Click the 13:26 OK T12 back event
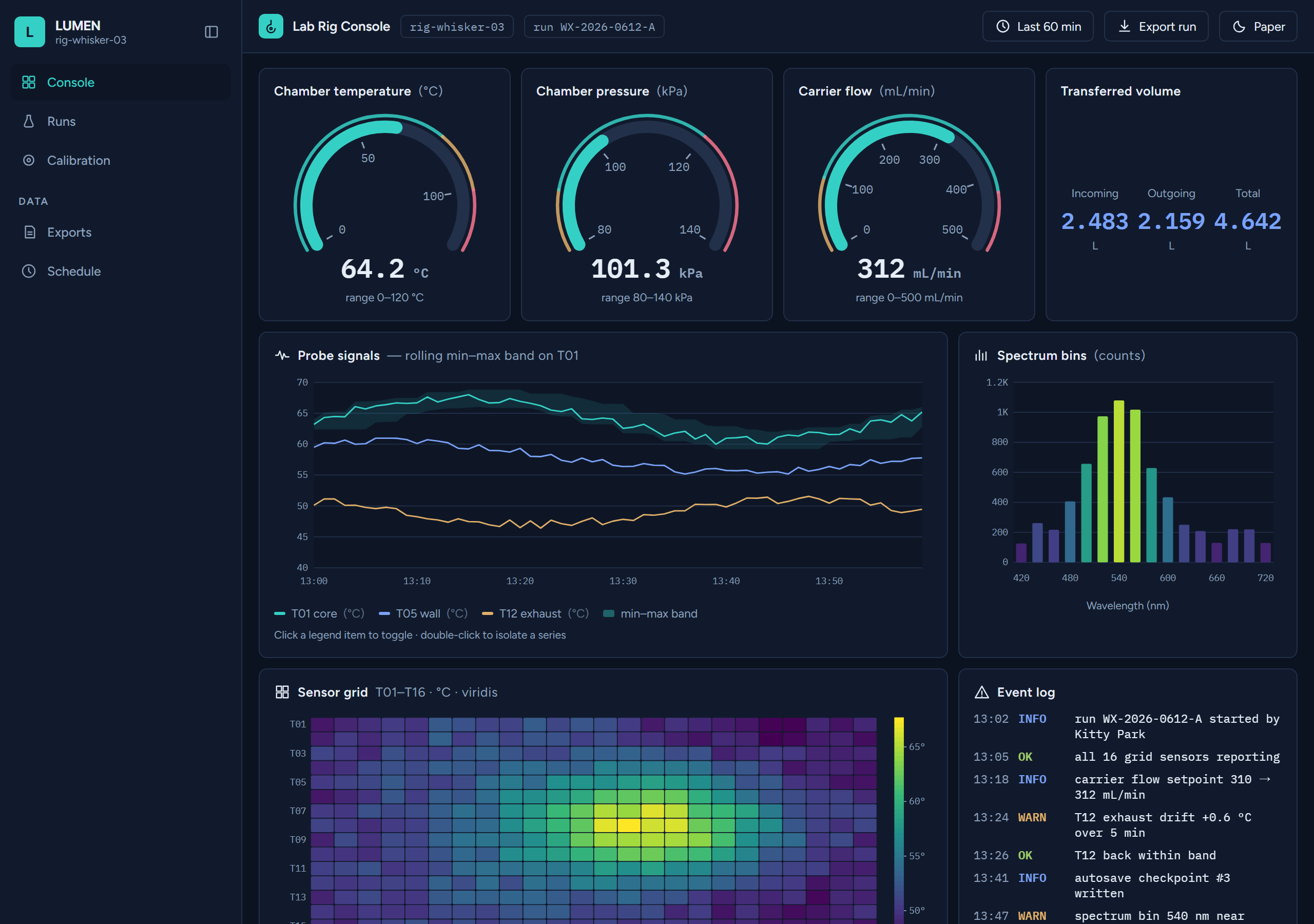 (x=1128, y=855)
